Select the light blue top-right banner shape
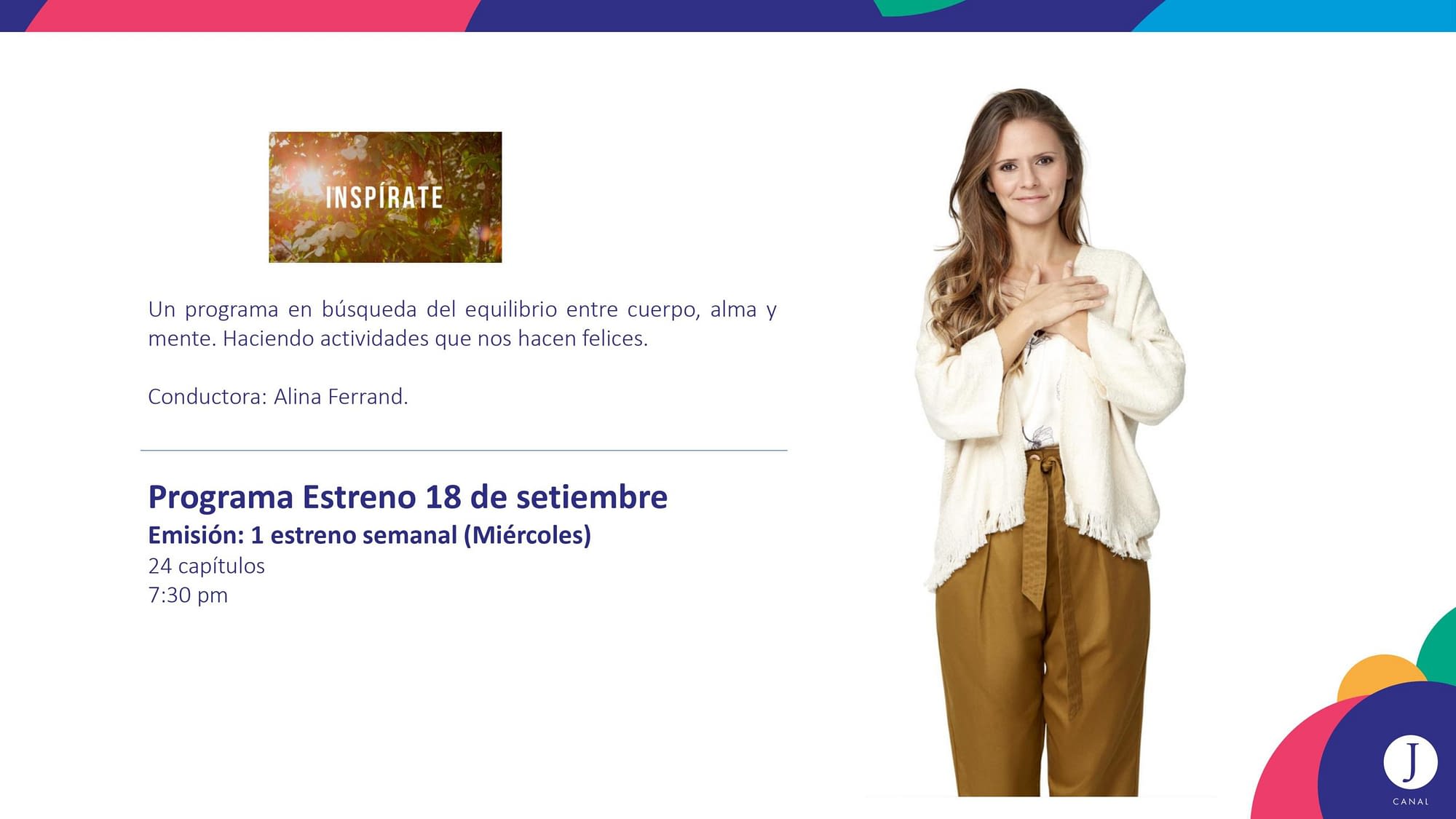This screenshot has width=1456, height=819. pos(1296,16)
